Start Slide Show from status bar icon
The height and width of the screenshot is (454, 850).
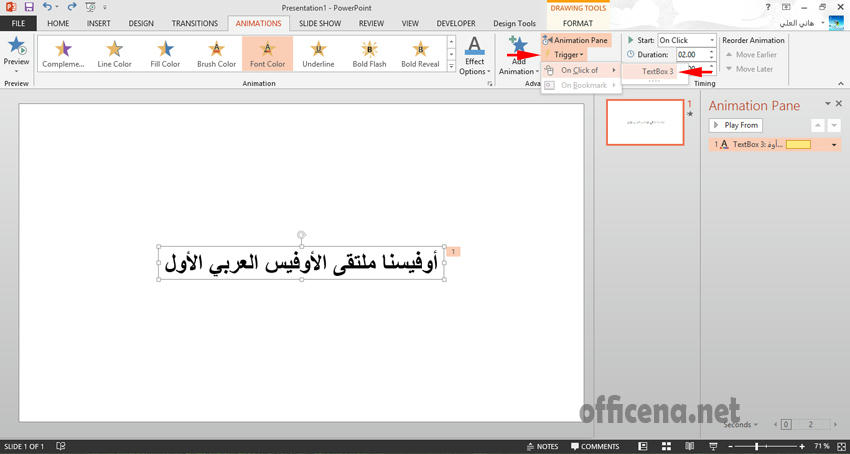tap(714, 446)
